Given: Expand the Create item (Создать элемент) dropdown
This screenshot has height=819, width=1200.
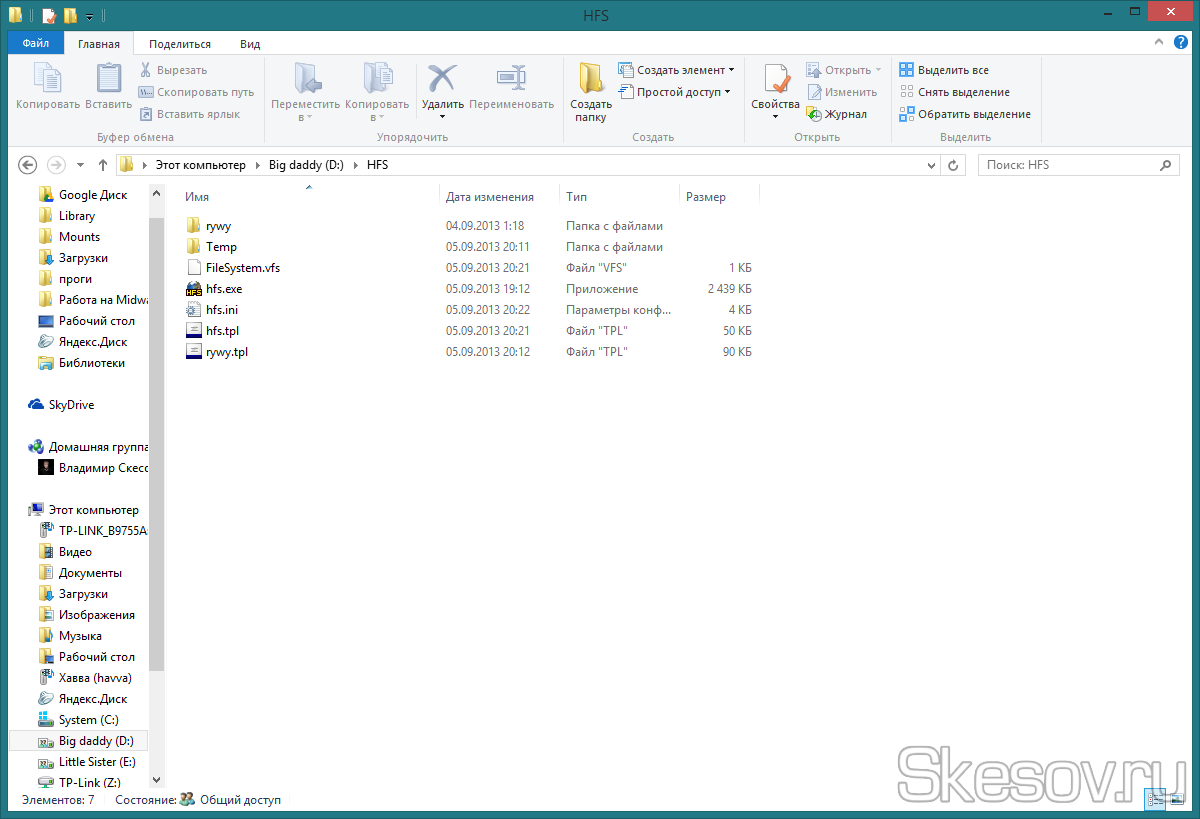Looking at the screenshot, I should coord(676,70).
